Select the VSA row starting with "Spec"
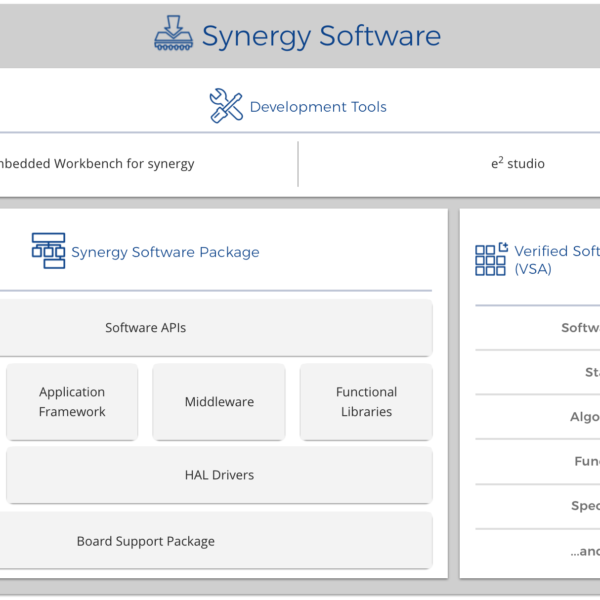This screenshot has width=600, height=600. (584, 506)
